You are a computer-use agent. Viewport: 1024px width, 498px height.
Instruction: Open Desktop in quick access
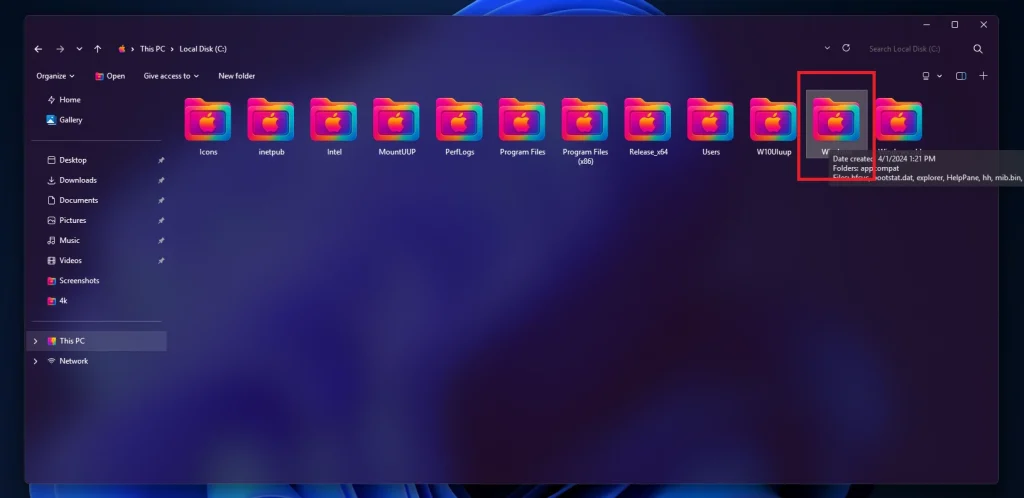67,161
